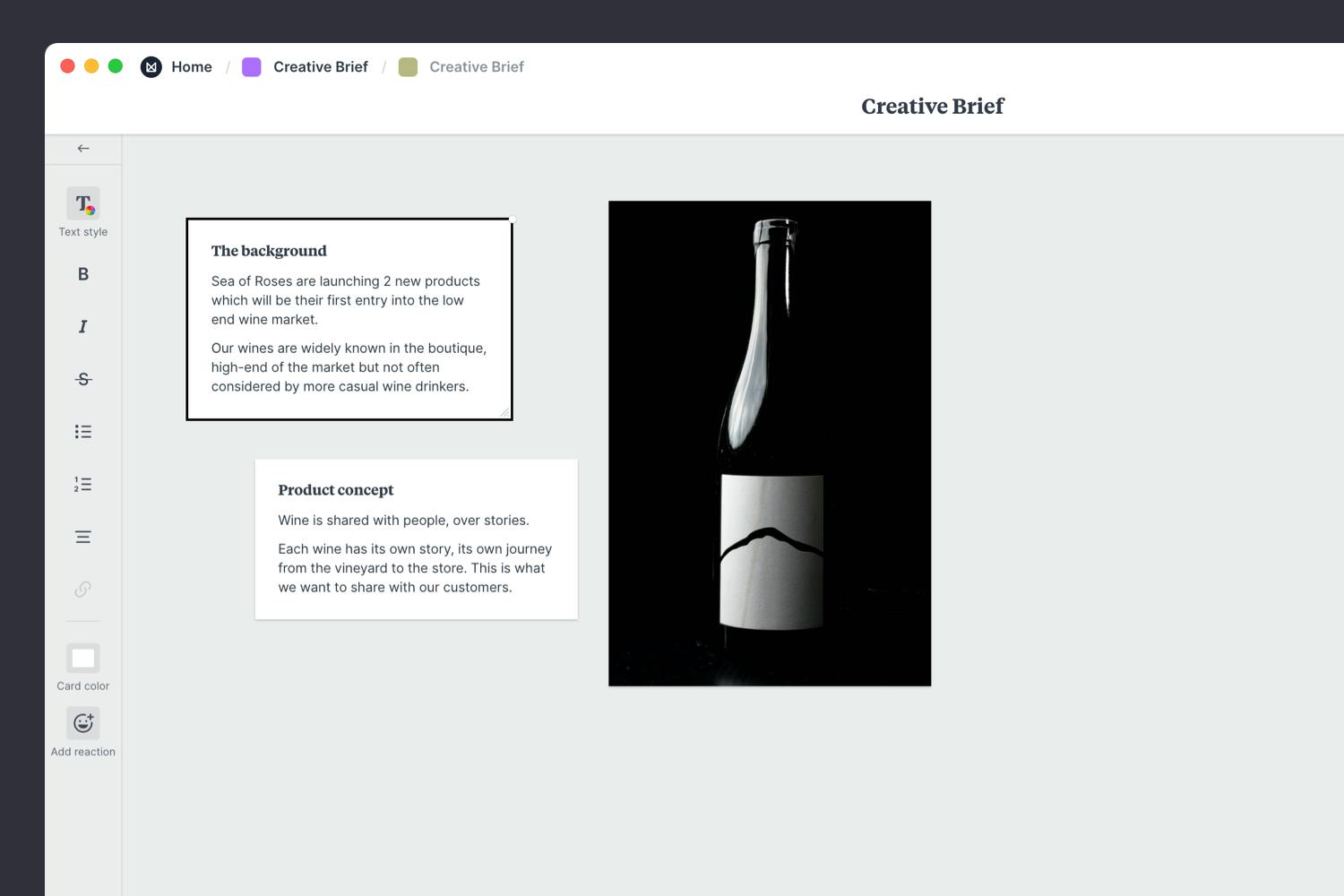The image size is (1344, 896).
Task: Open the first Creative Brief breadcrumb item
Action: click(320, 66)
